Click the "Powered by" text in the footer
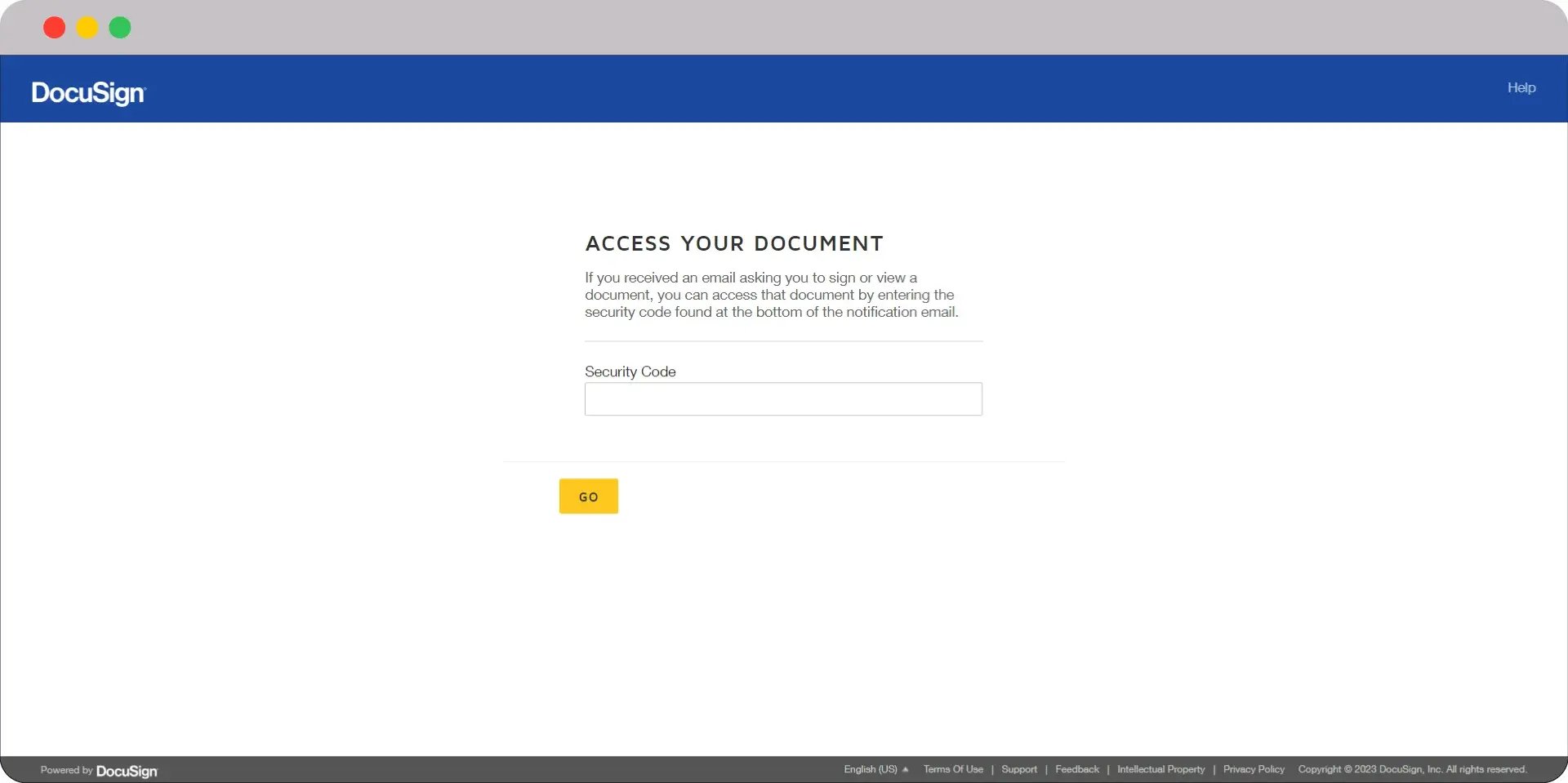This screenshot has width=1568, height=783. click(x=66, y=770)
